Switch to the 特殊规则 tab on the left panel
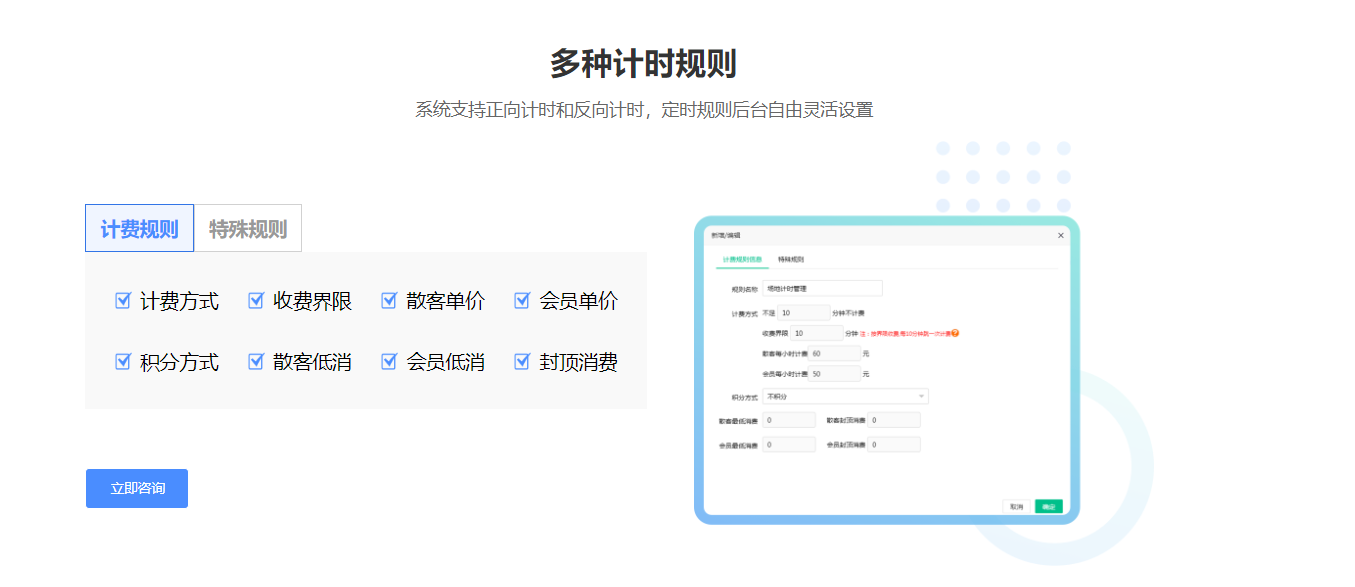The width and height of the screenshot is (1355, 587). (x=247, y=228)
